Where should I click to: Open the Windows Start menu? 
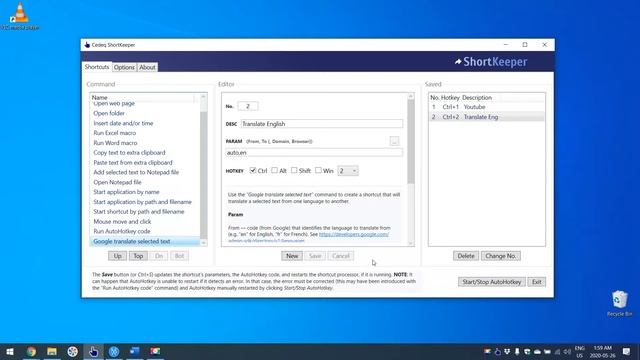(10, 351)
